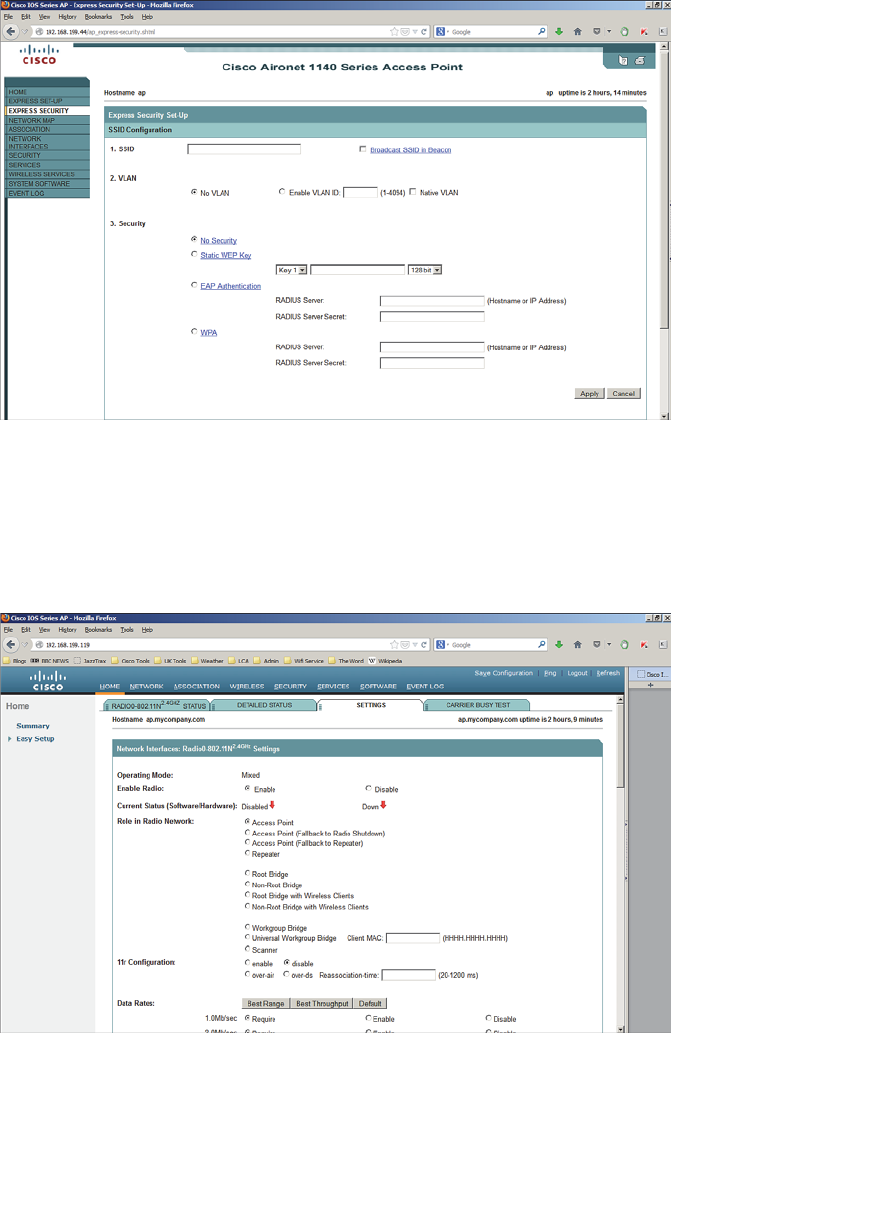Click Cisco logo on Aironet 1140 page
Screen dimensions: 881x1207
click(40, 54)
